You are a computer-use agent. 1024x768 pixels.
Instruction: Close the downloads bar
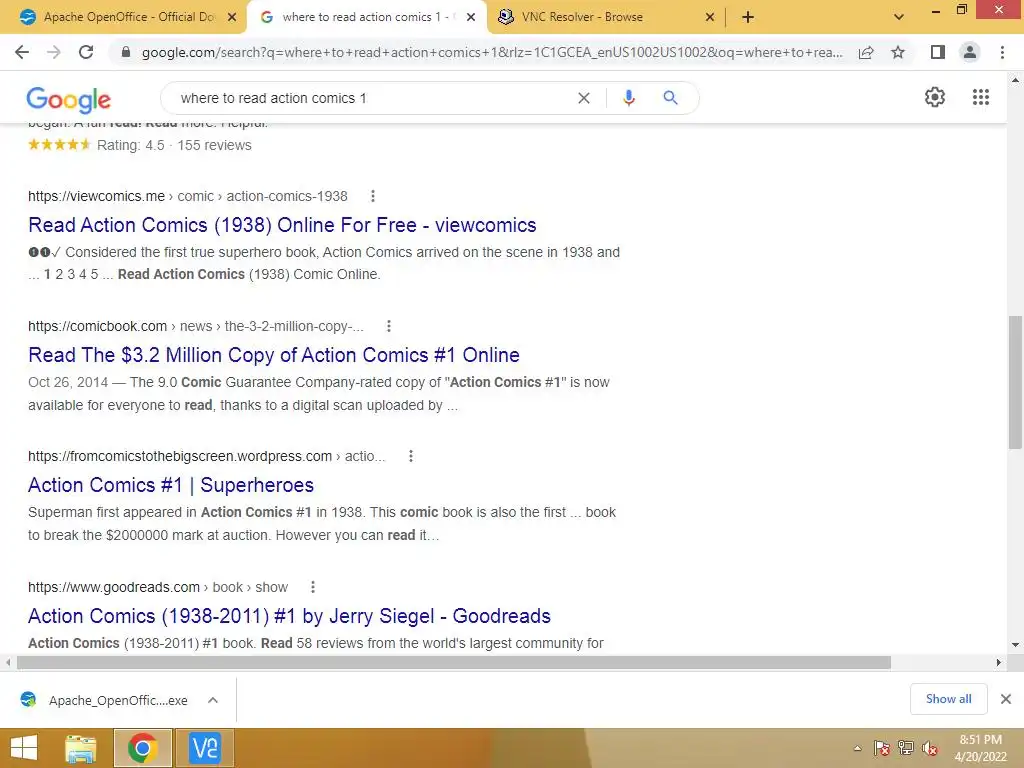1006,699
